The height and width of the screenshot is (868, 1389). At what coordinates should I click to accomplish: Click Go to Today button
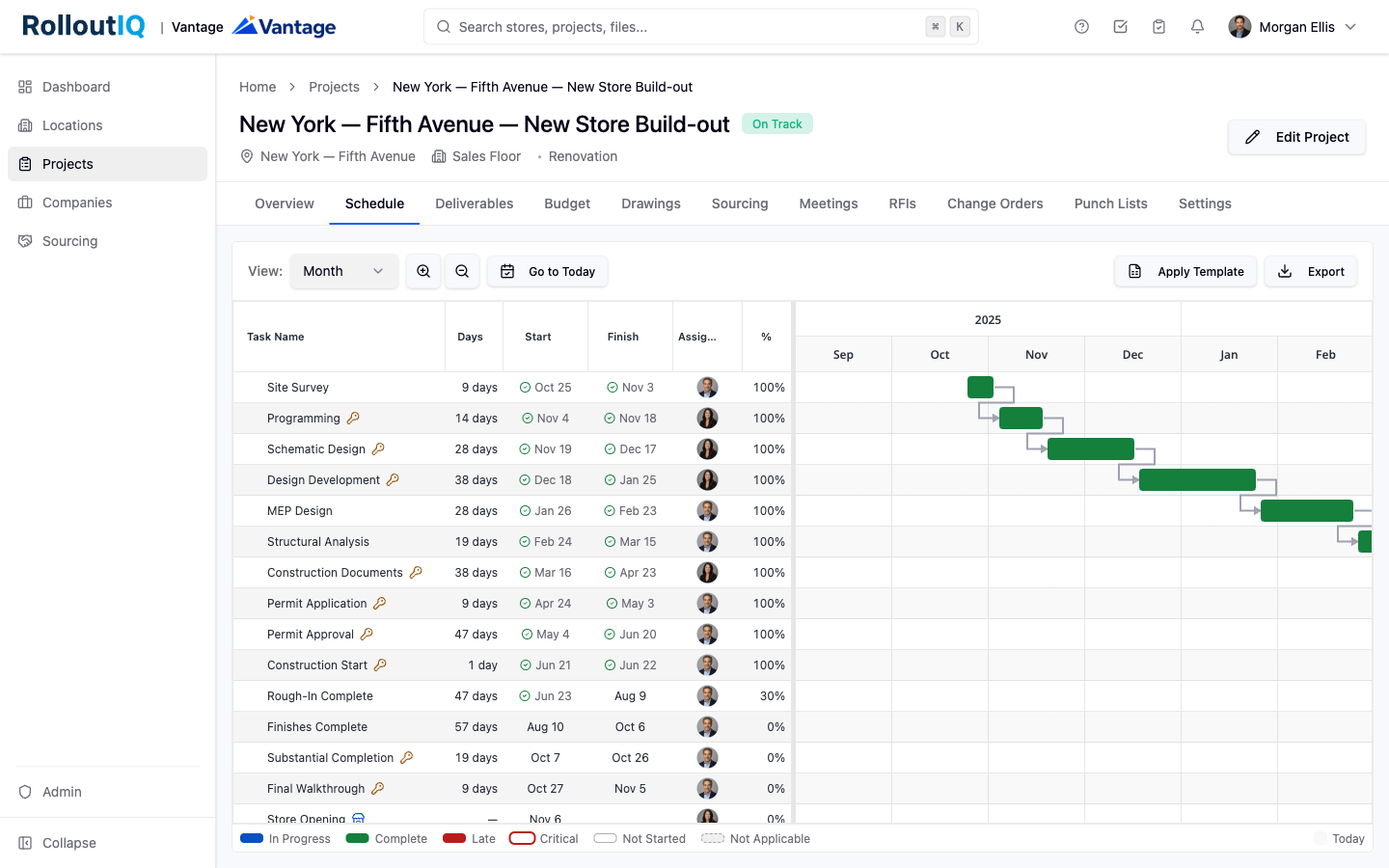pyautogui.click(x=547, y=271)
